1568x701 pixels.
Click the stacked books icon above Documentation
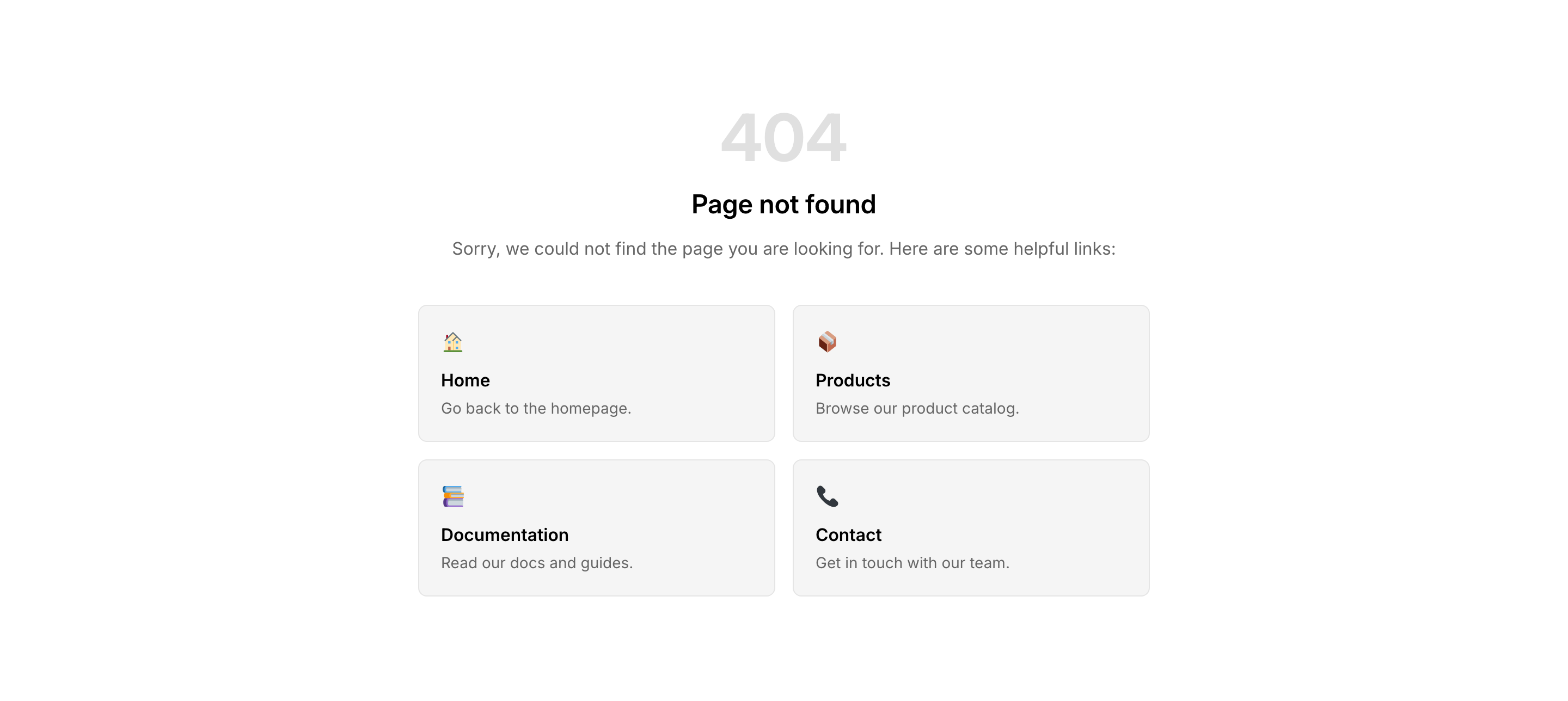pyautogui.click(x=452, y=496)
